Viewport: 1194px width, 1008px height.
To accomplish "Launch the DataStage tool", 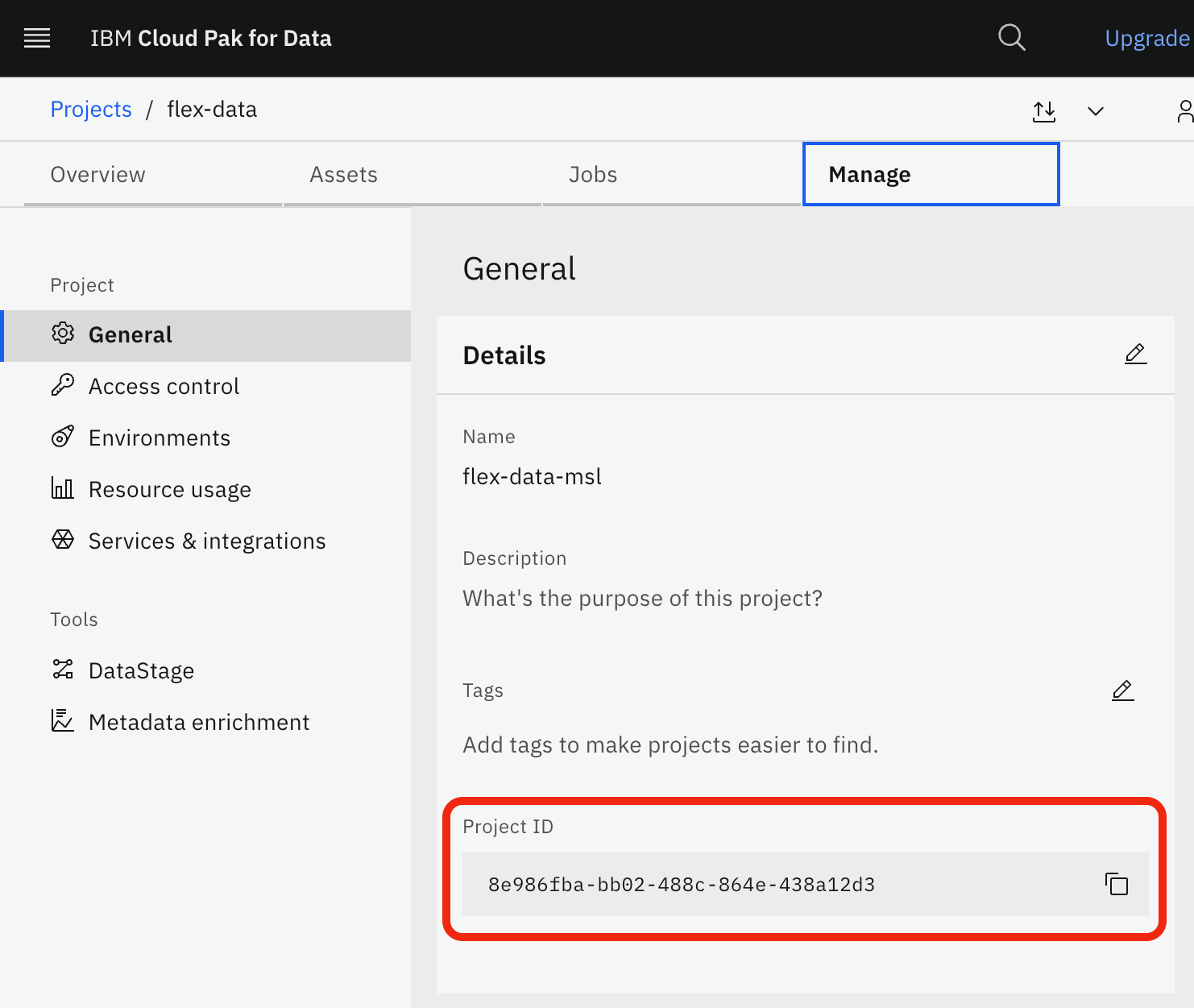I will tap(63, 670).
